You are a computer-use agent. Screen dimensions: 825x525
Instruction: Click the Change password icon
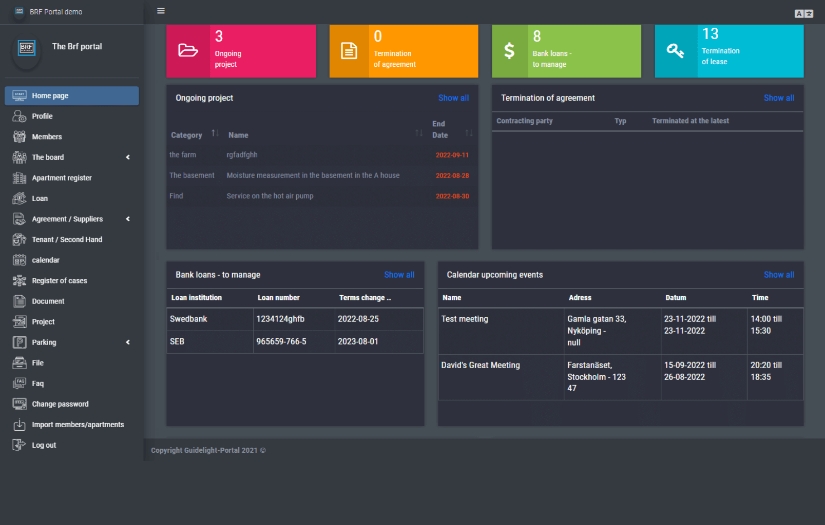pos(19,404)
